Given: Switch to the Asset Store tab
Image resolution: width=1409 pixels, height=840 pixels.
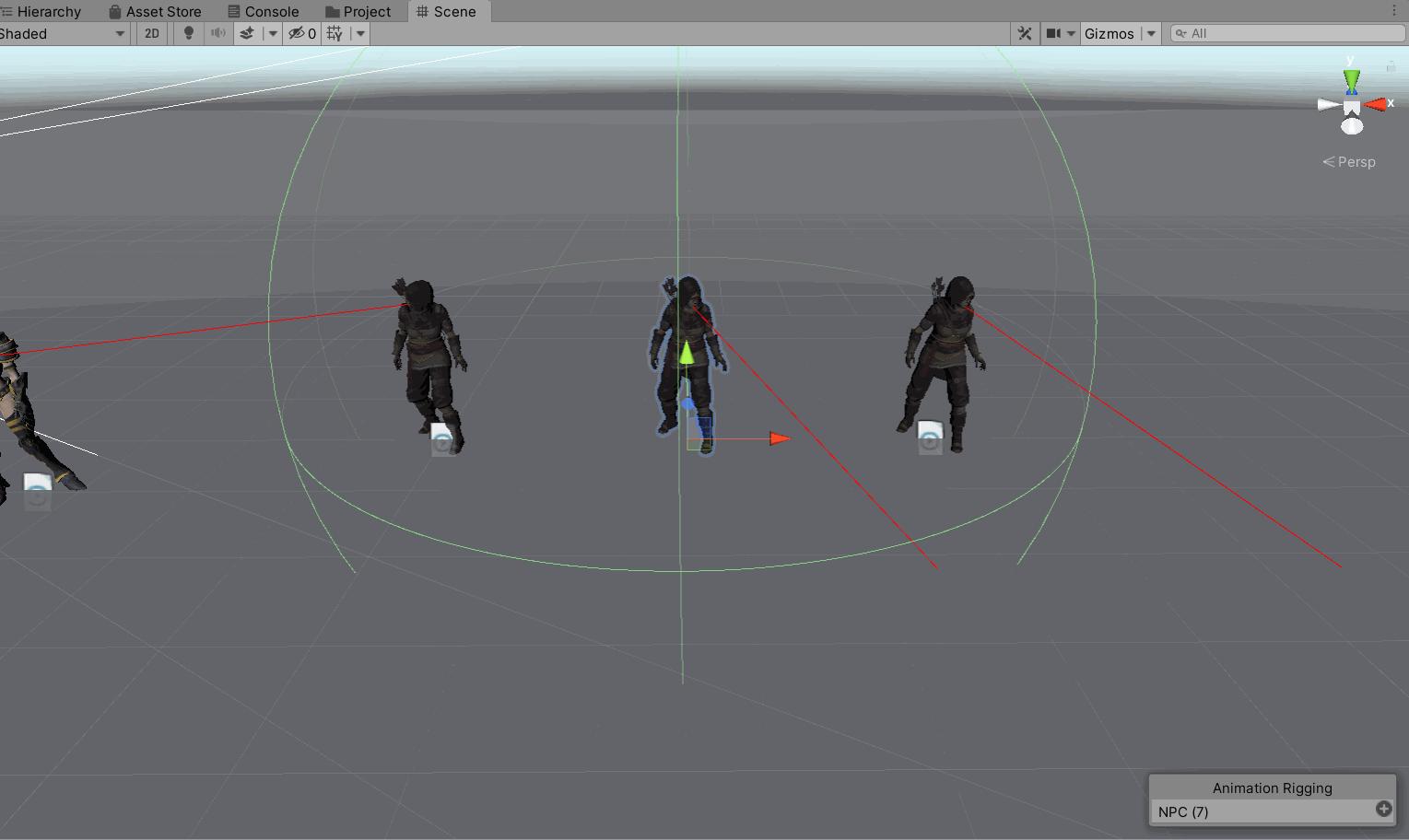Looking at the screenshot, I should 155,11.
